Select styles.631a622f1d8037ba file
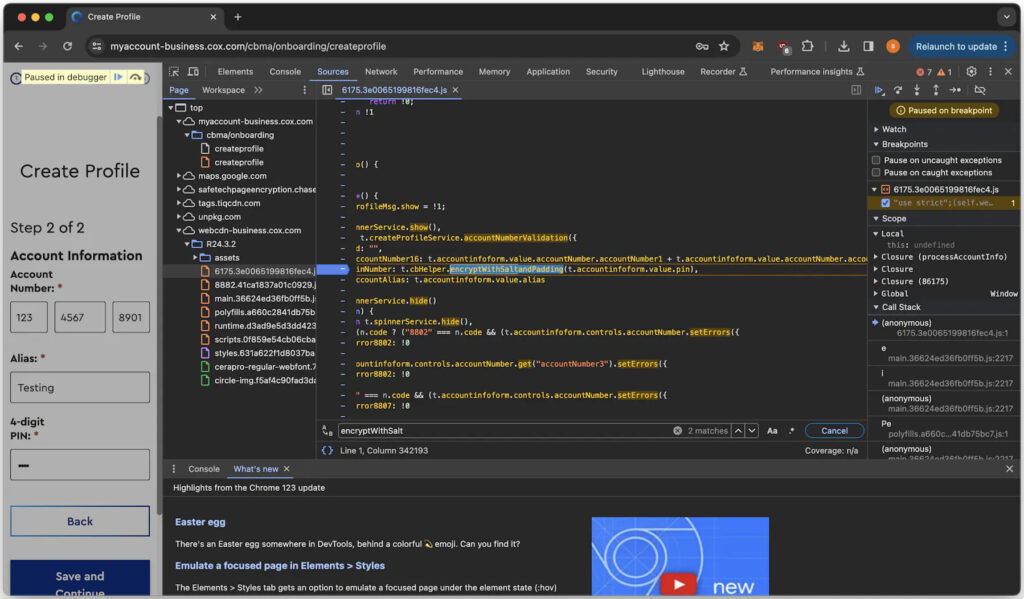The image size is (1024, 599). [x=264, y=353]
